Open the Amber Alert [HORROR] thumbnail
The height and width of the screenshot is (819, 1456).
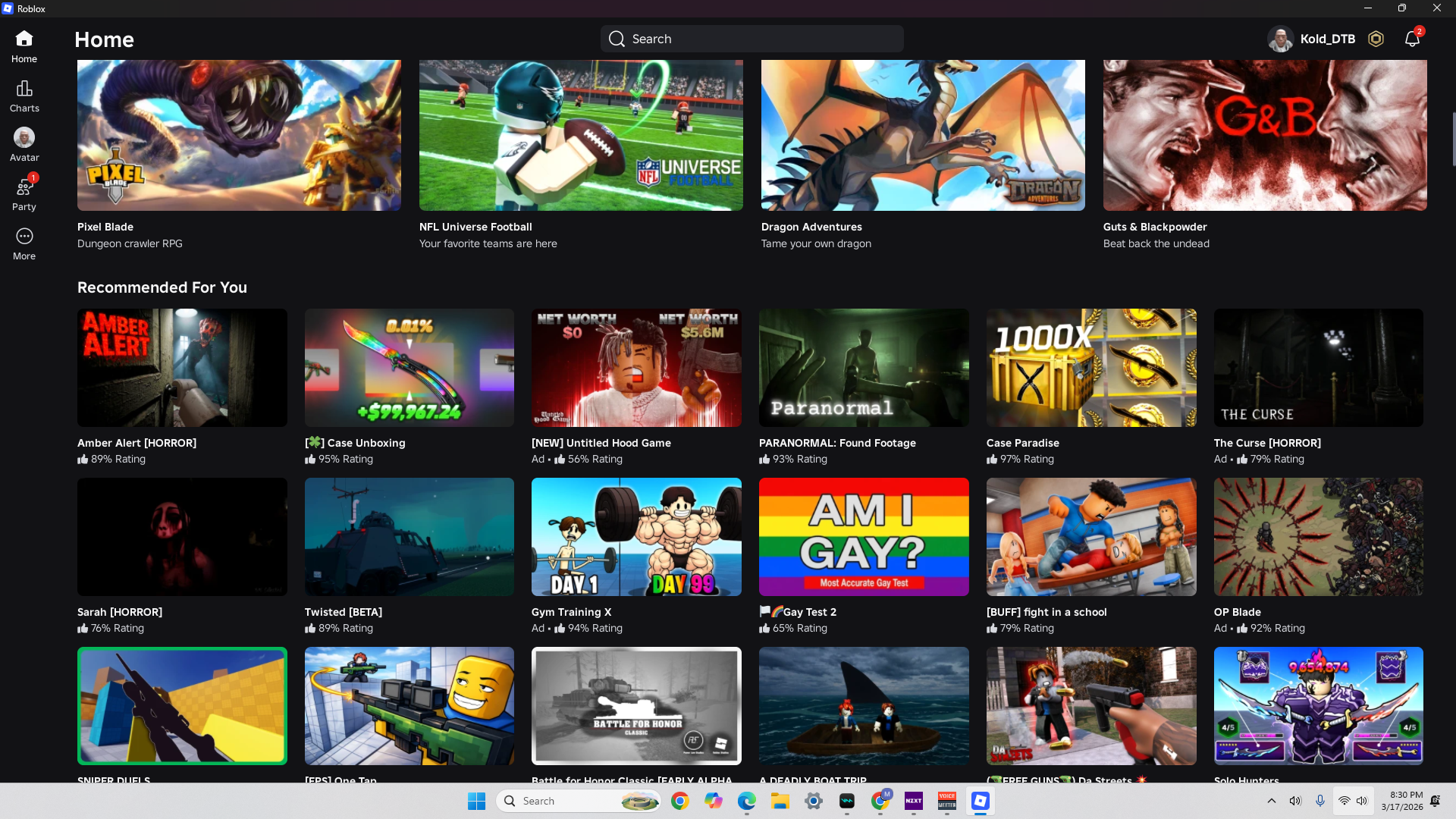182,368
